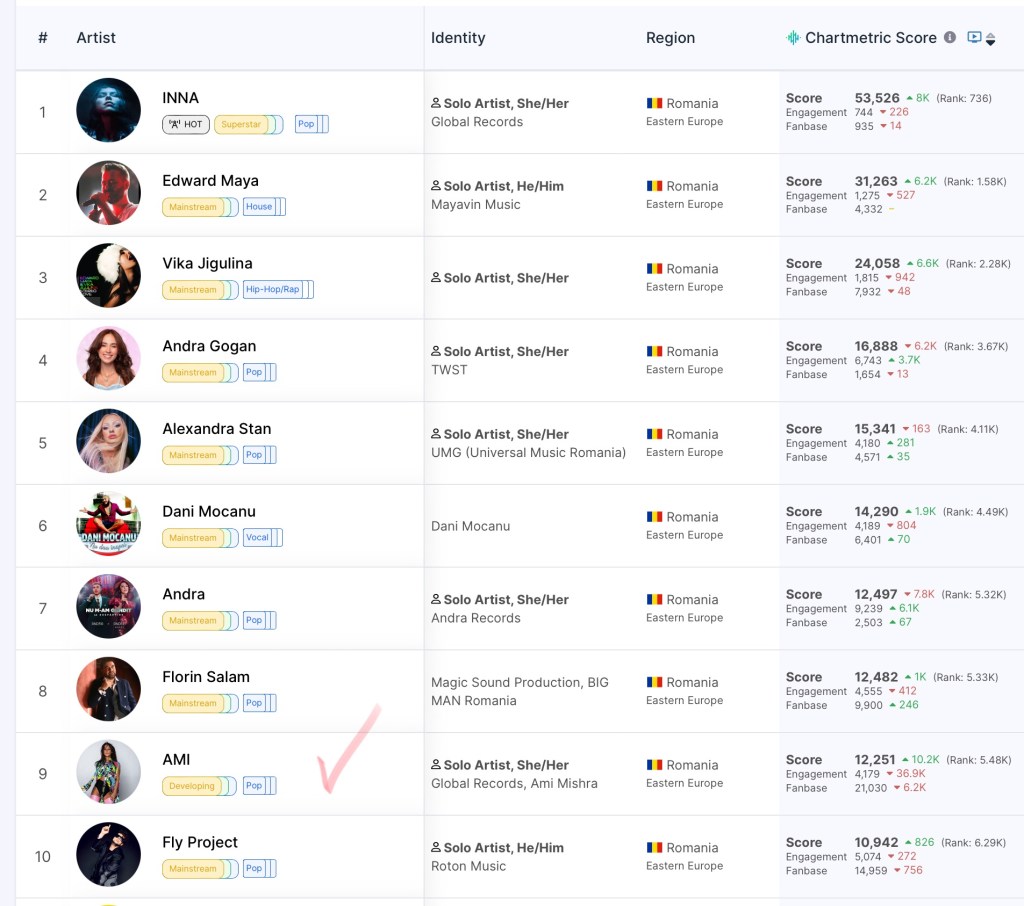Viewport: 1024px width, 906px height.
Task: Click the person icon in AMI's identity
Action: pos(436,765)
